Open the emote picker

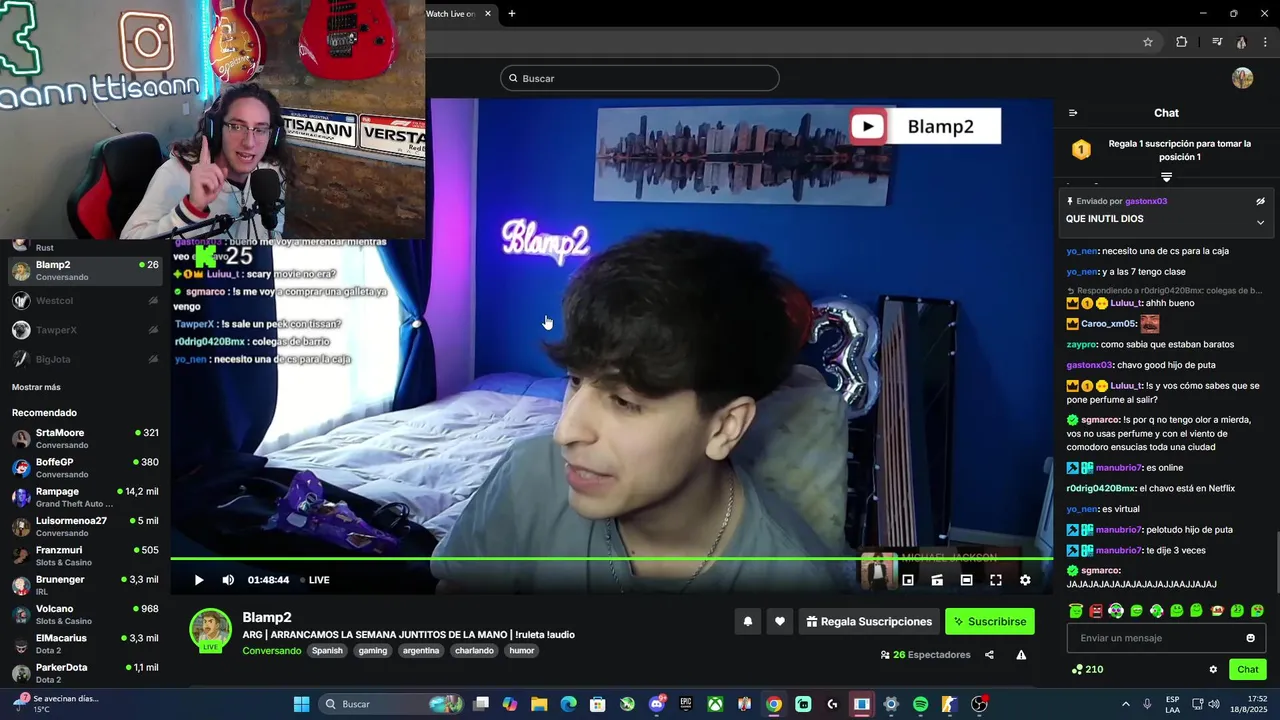tap(1250, 638)
